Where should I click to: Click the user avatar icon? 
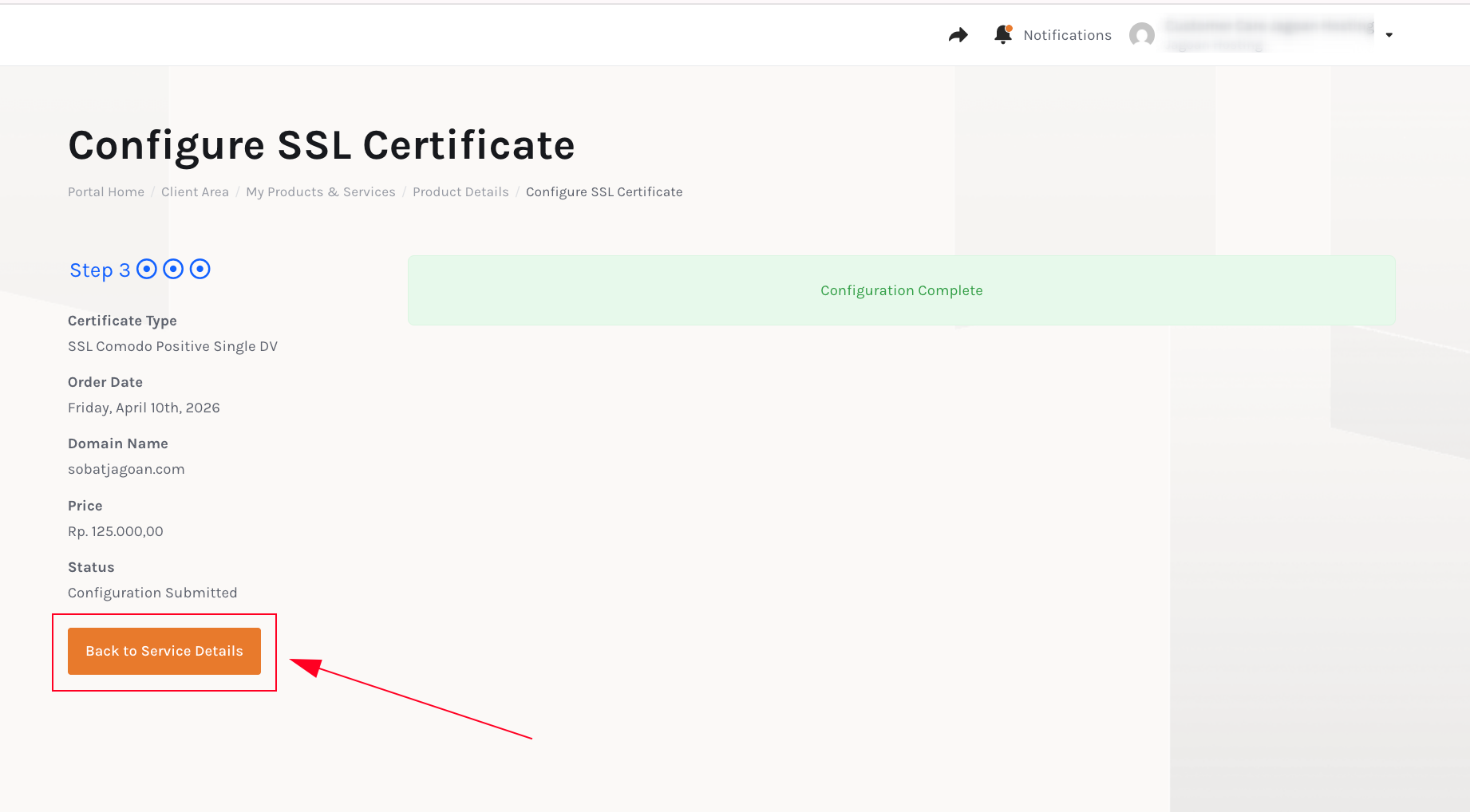(1142, 35)
